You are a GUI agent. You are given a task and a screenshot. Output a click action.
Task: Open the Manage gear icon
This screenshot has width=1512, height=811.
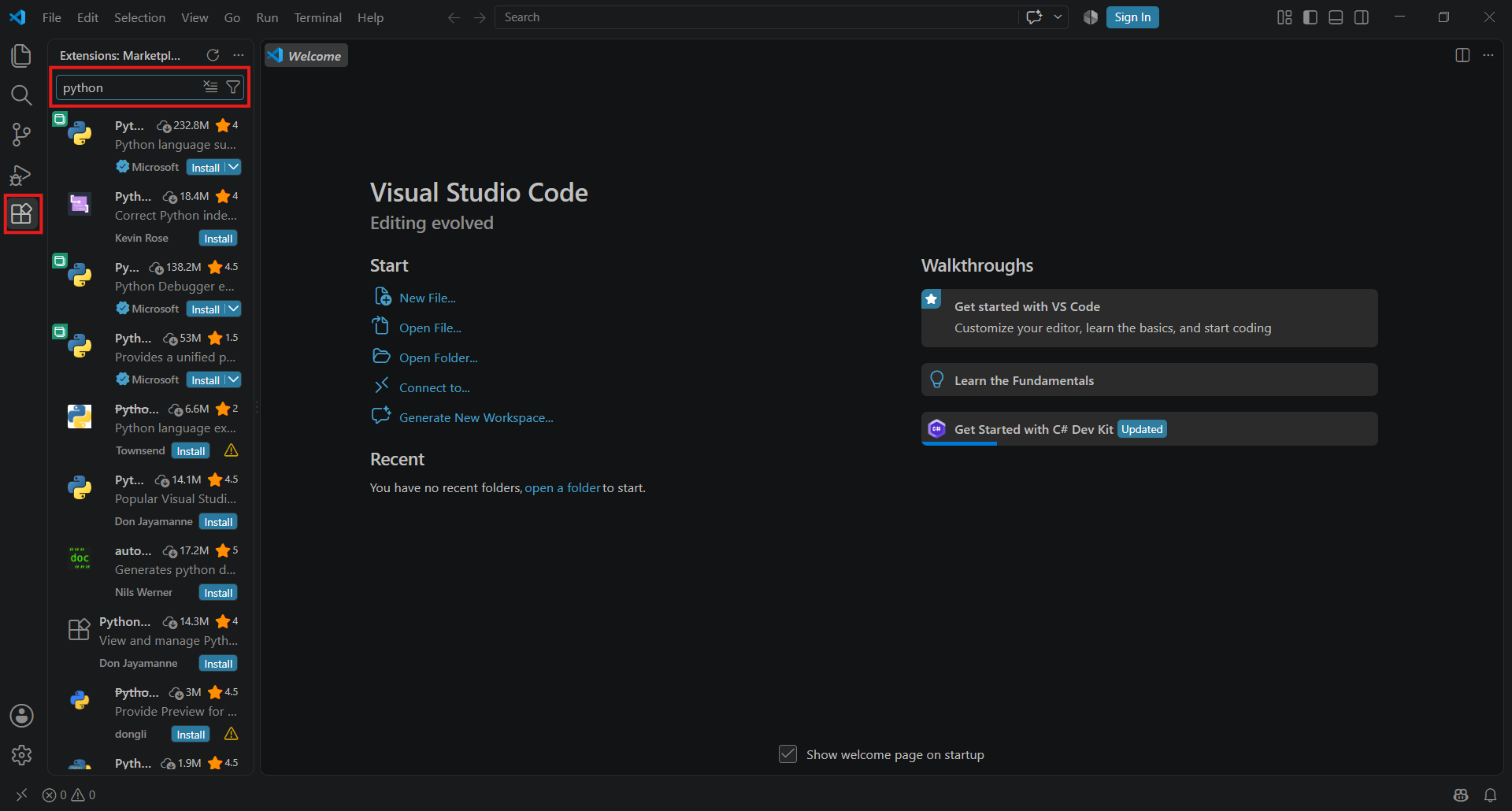21,755
